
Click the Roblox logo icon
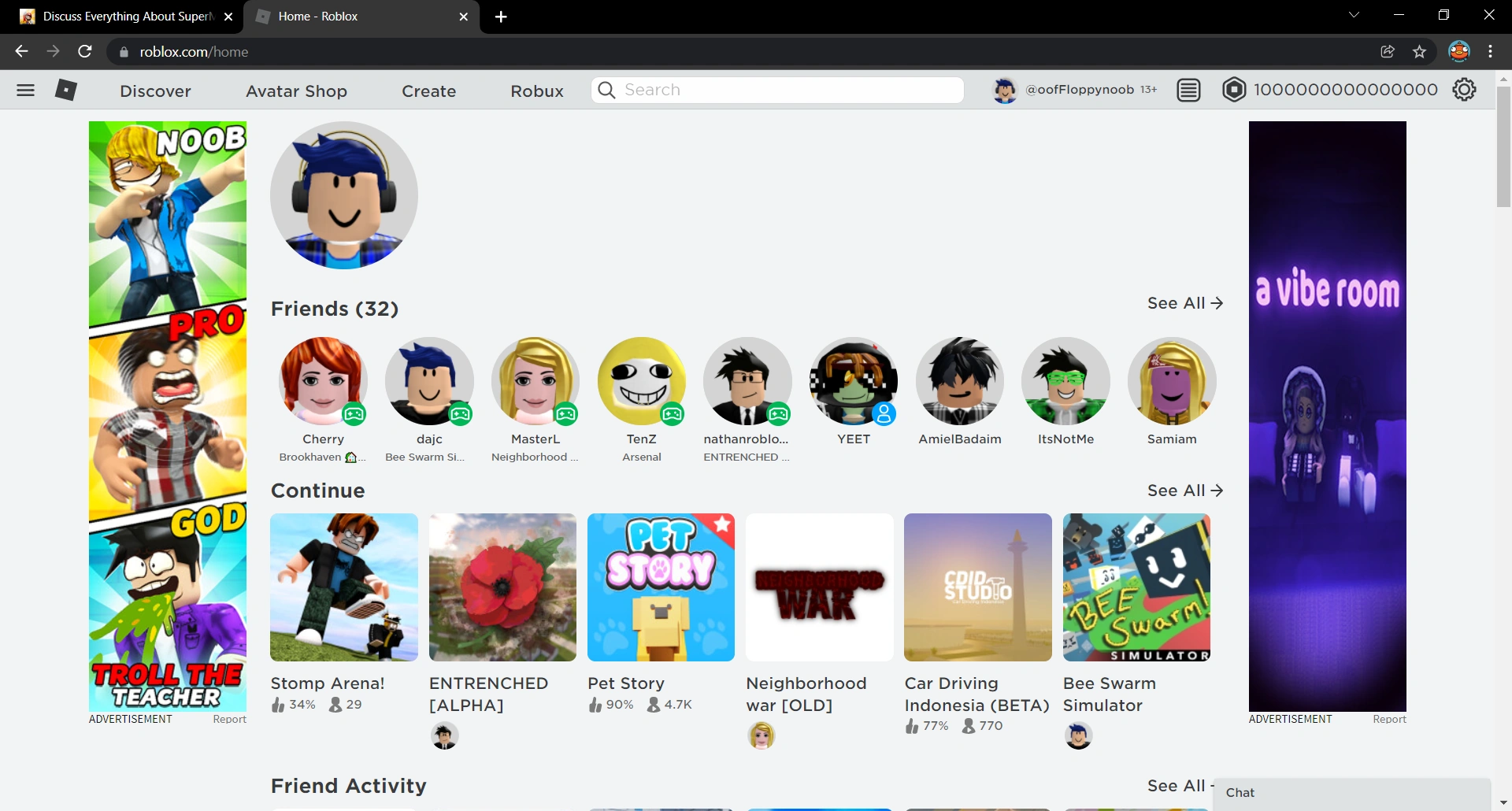[66, 90]
